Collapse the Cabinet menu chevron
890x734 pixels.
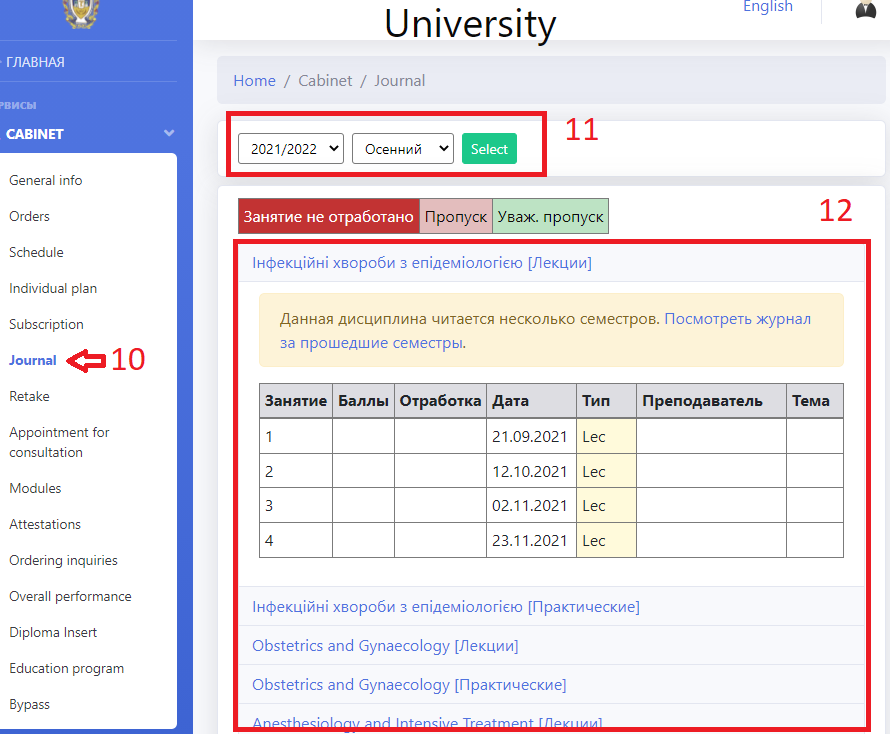[169, 133]
